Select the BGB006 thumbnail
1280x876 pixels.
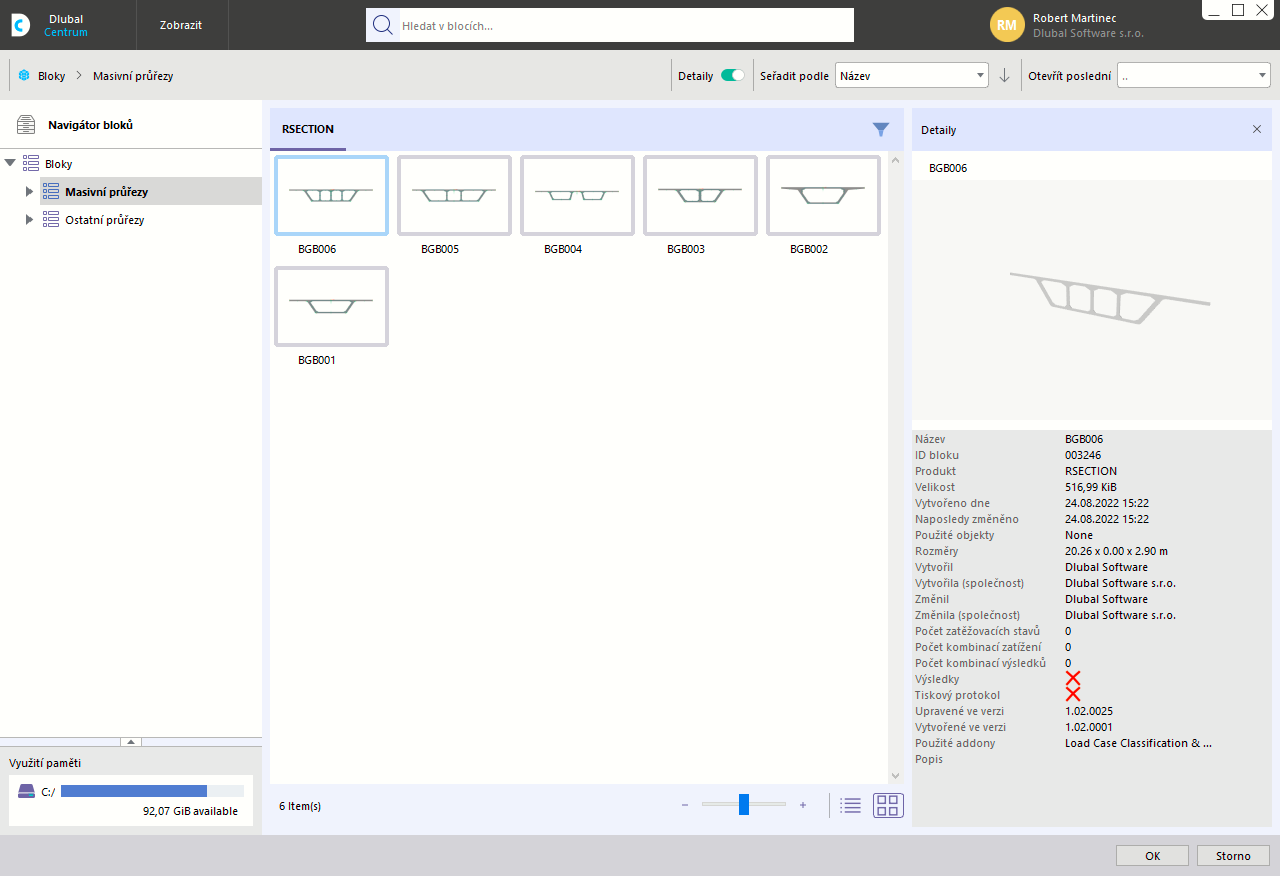(331, 196)
